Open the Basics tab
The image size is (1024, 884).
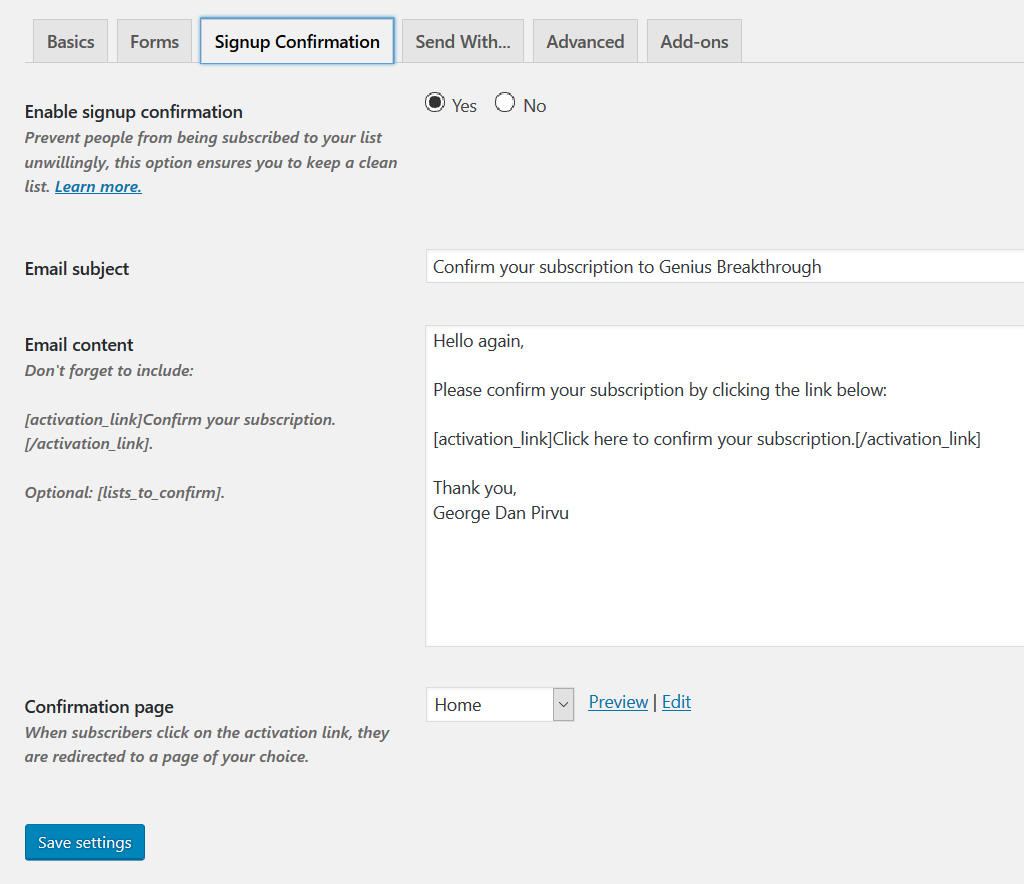click(x=70, y=42)
